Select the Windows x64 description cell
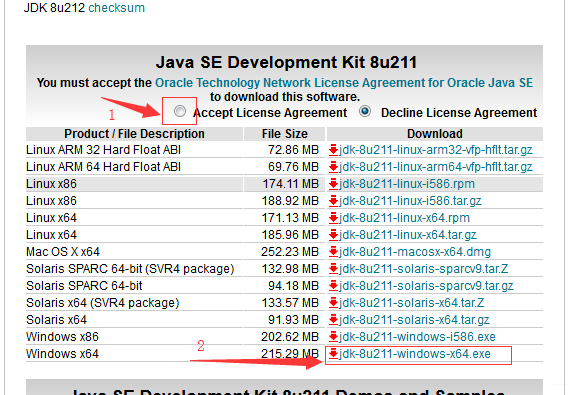This screenshot has height=395, width=581. pos(135,354)
